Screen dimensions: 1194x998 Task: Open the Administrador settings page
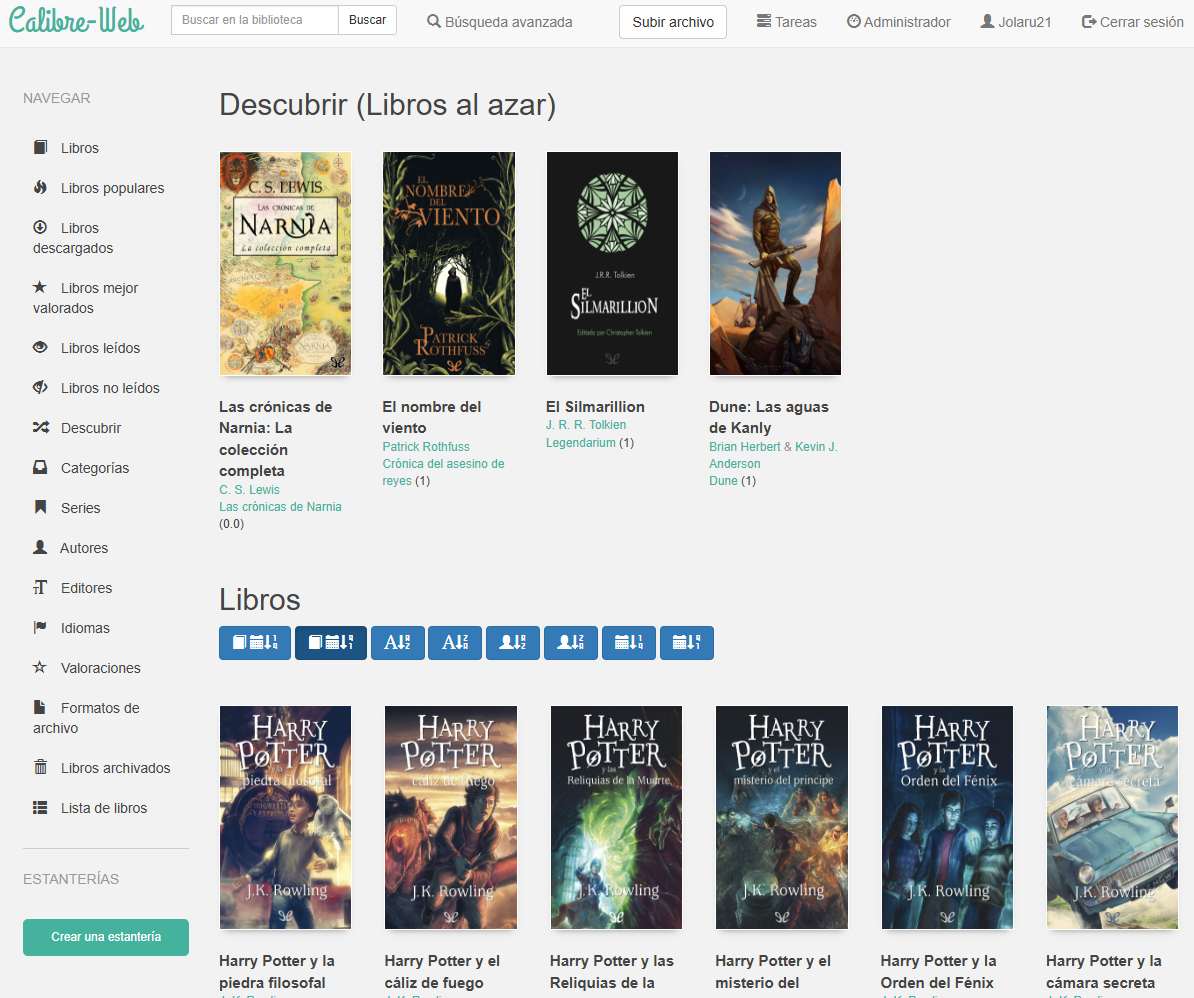(898, 22)
